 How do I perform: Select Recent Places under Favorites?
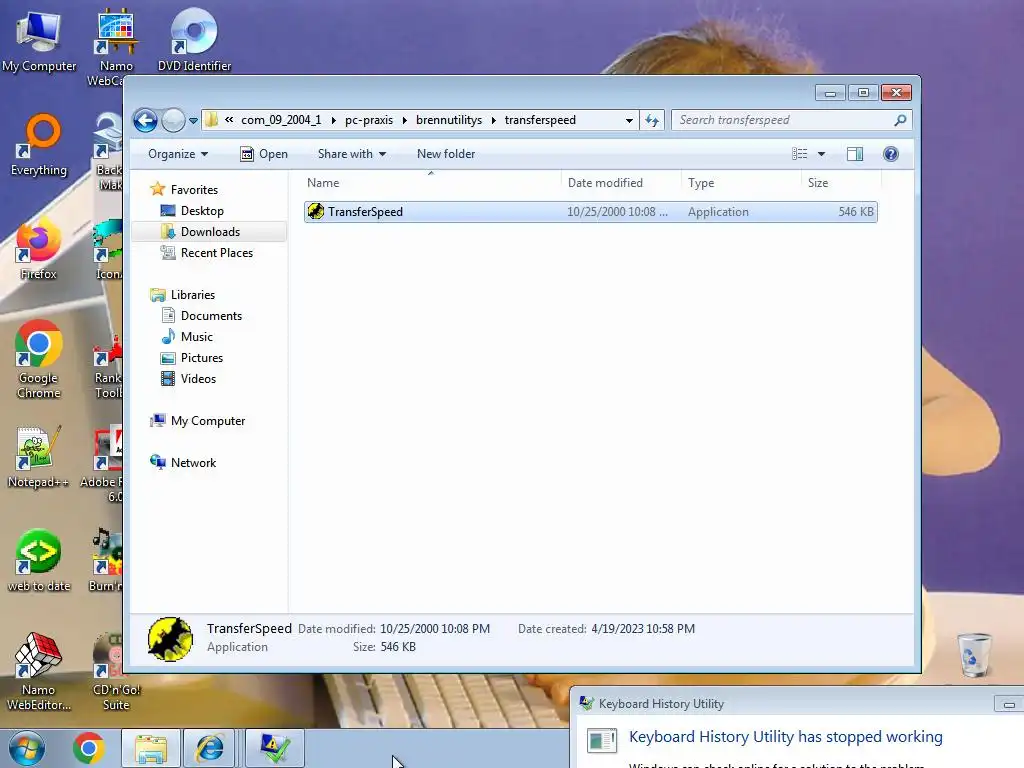[216, 253]
